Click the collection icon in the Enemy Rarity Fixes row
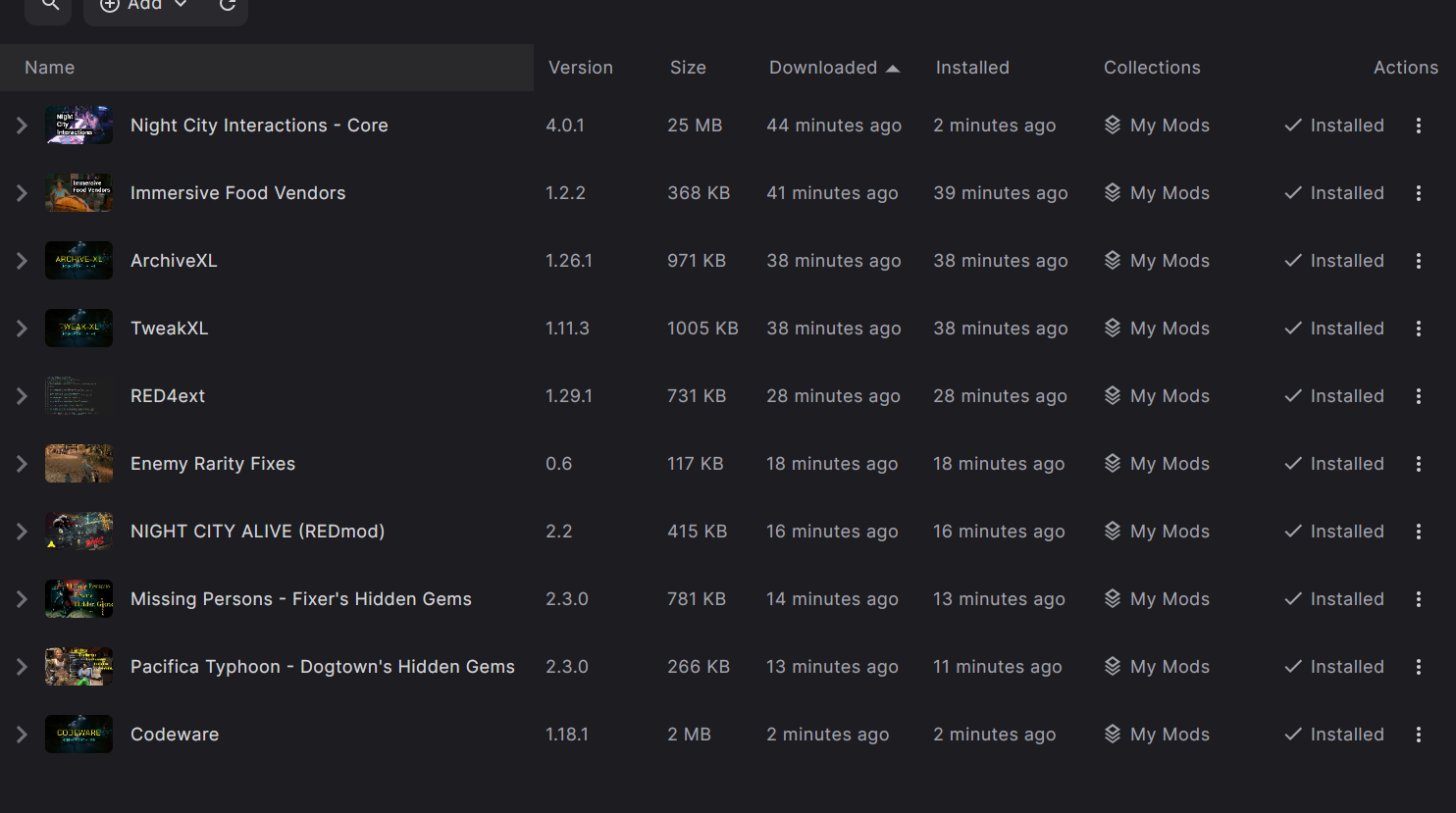 click(1113, 464)
